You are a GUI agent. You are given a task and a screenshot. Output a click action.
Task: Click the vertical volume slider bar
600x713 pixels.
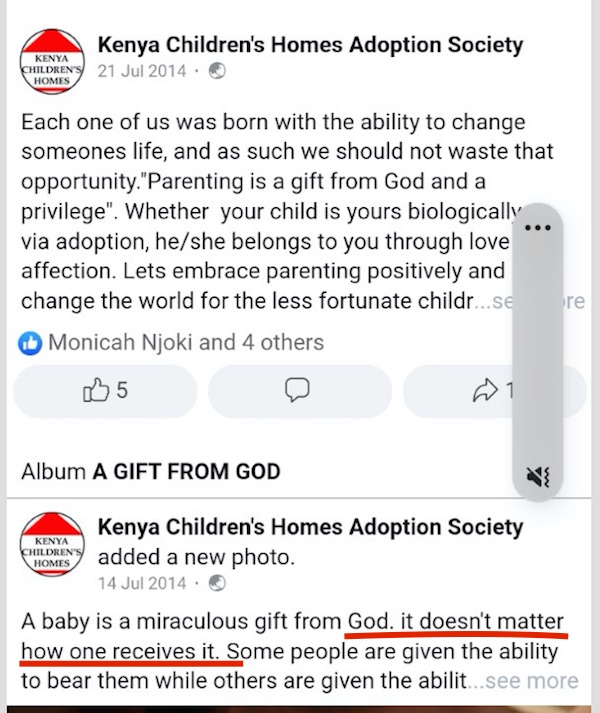coord(538,350)
